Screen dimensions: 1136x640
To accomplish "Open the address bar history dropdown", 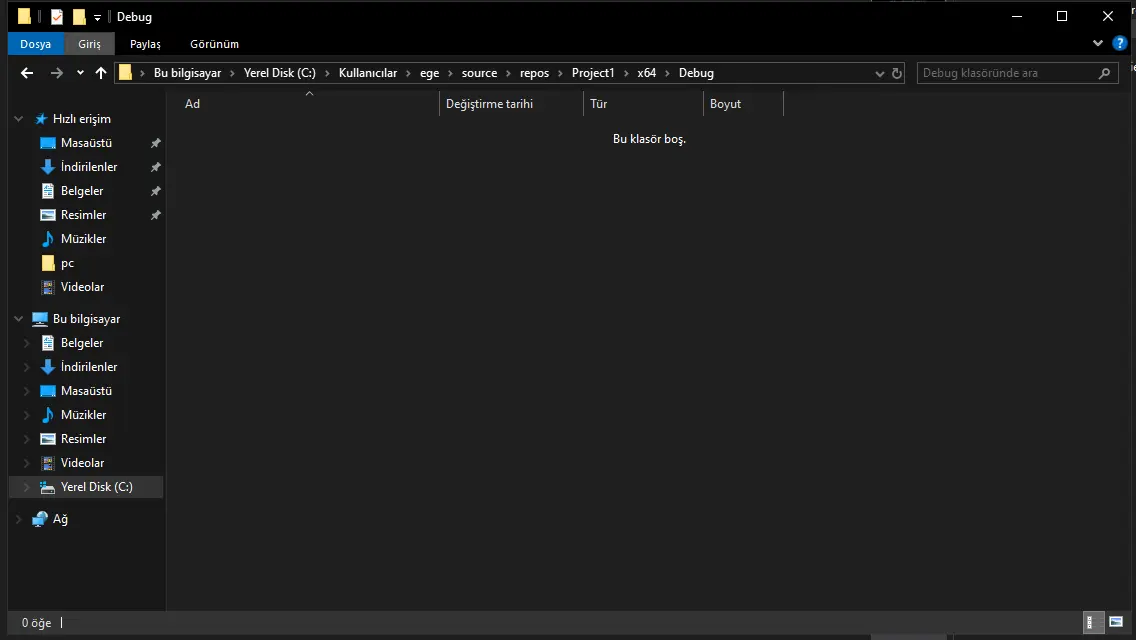I will (x=880, y=73).
